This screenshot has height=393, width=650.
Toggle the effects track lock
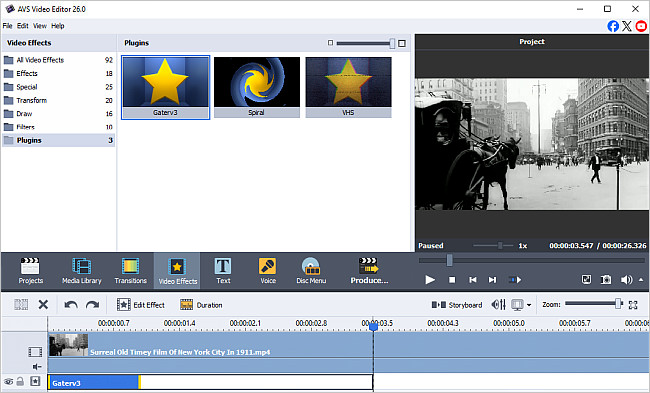20,381
